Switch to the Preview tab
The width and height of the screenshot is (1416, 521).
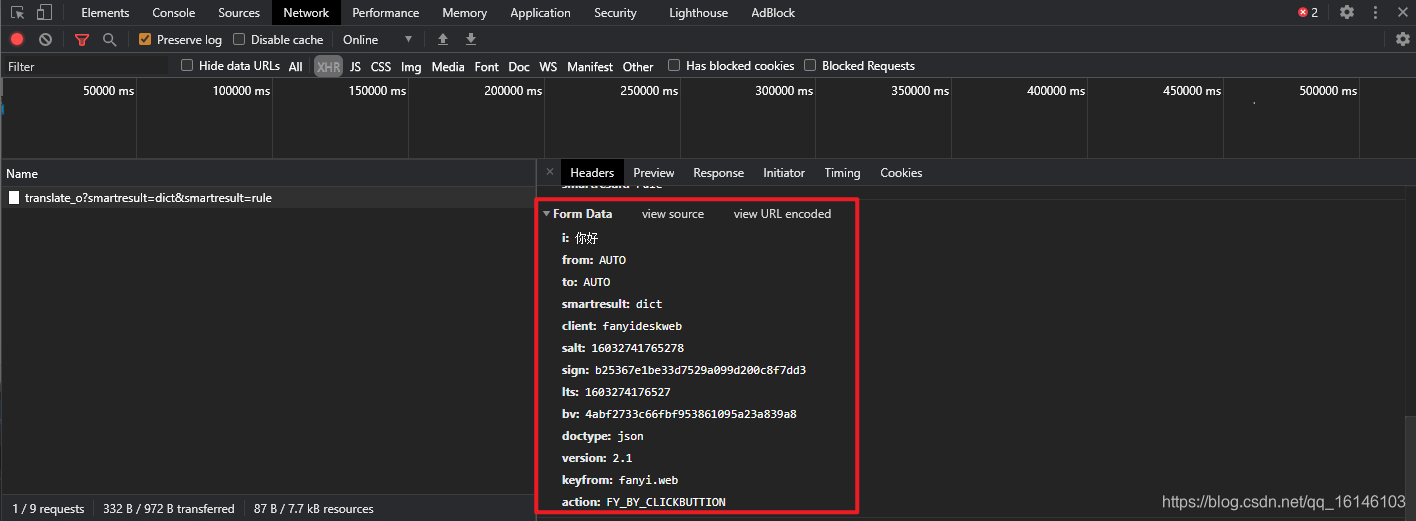point(654,172)
